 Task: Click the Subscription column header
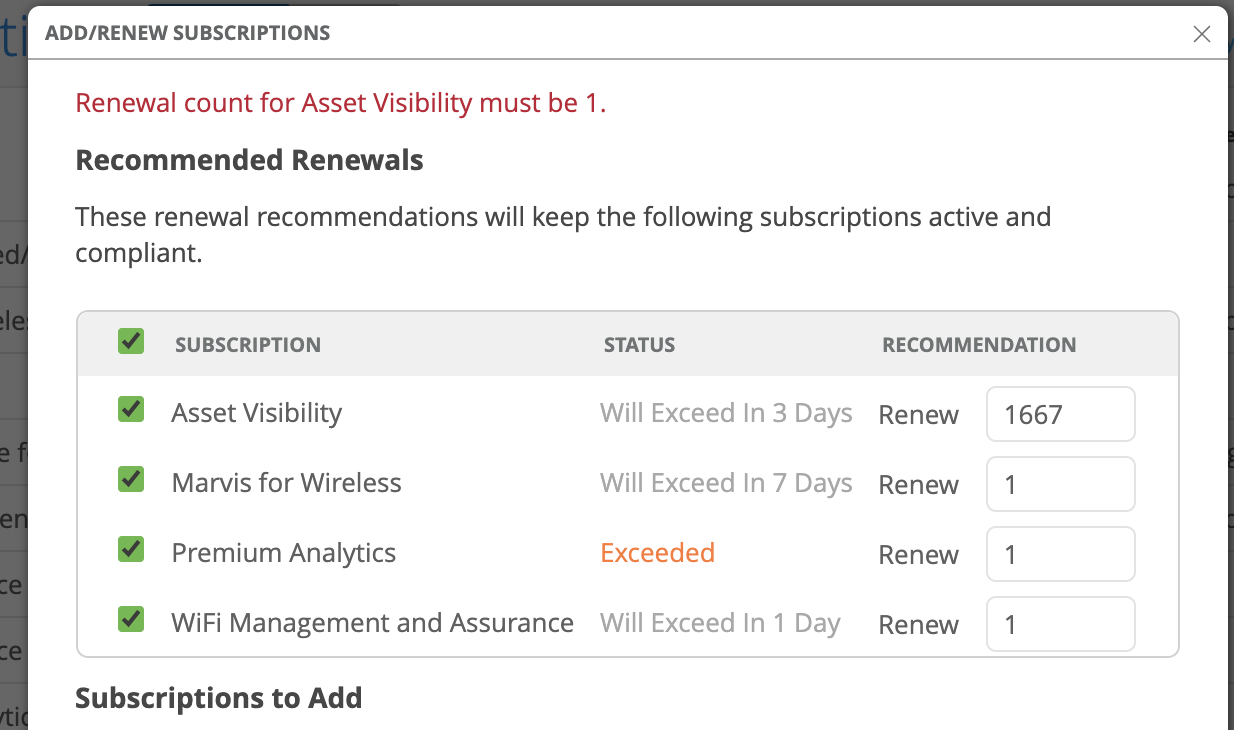[x=248, y=345]
